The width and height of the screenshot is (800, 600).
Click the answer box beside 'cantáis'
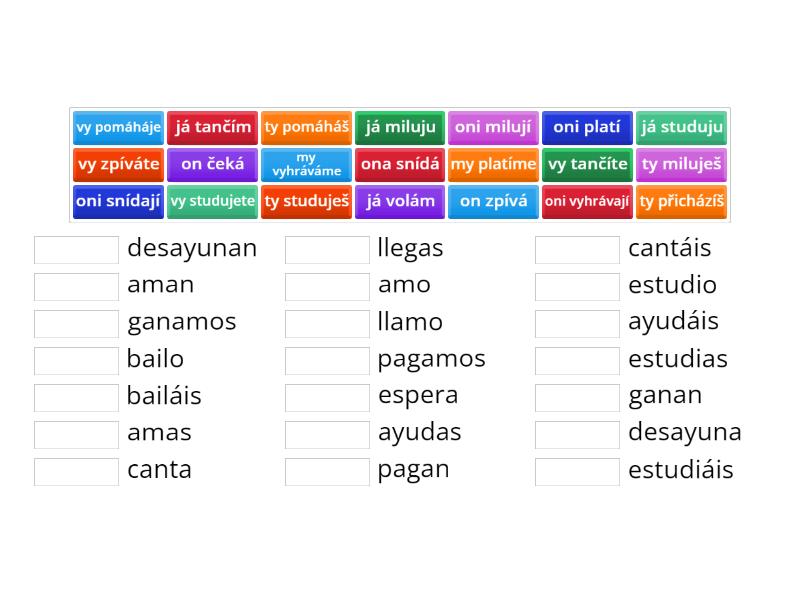point(577,249)
